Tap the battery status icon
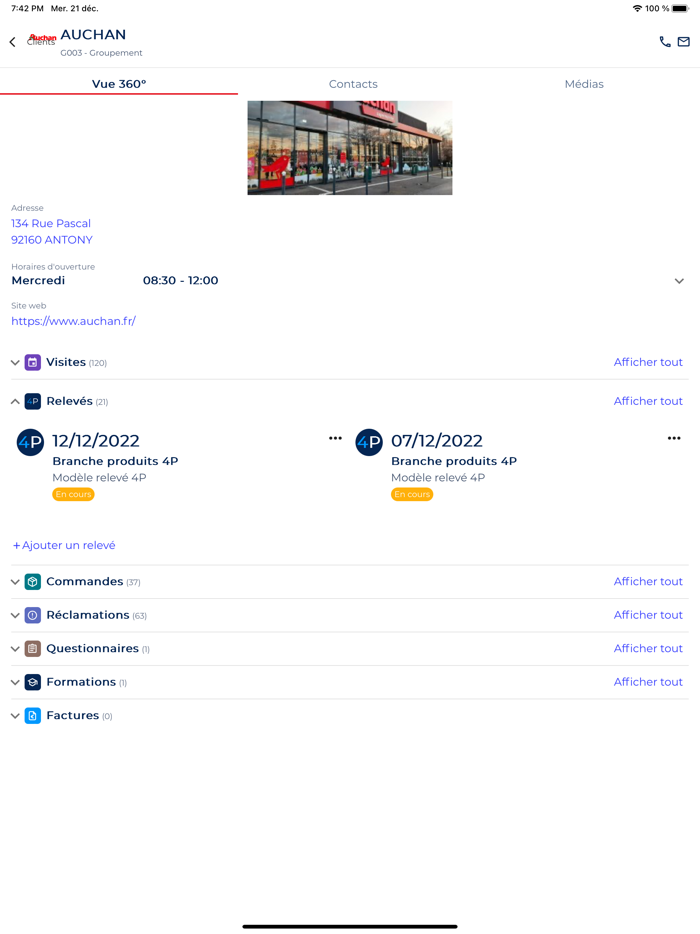The height and width of the screenshot is (934, 700). click(x=681, y=8)
